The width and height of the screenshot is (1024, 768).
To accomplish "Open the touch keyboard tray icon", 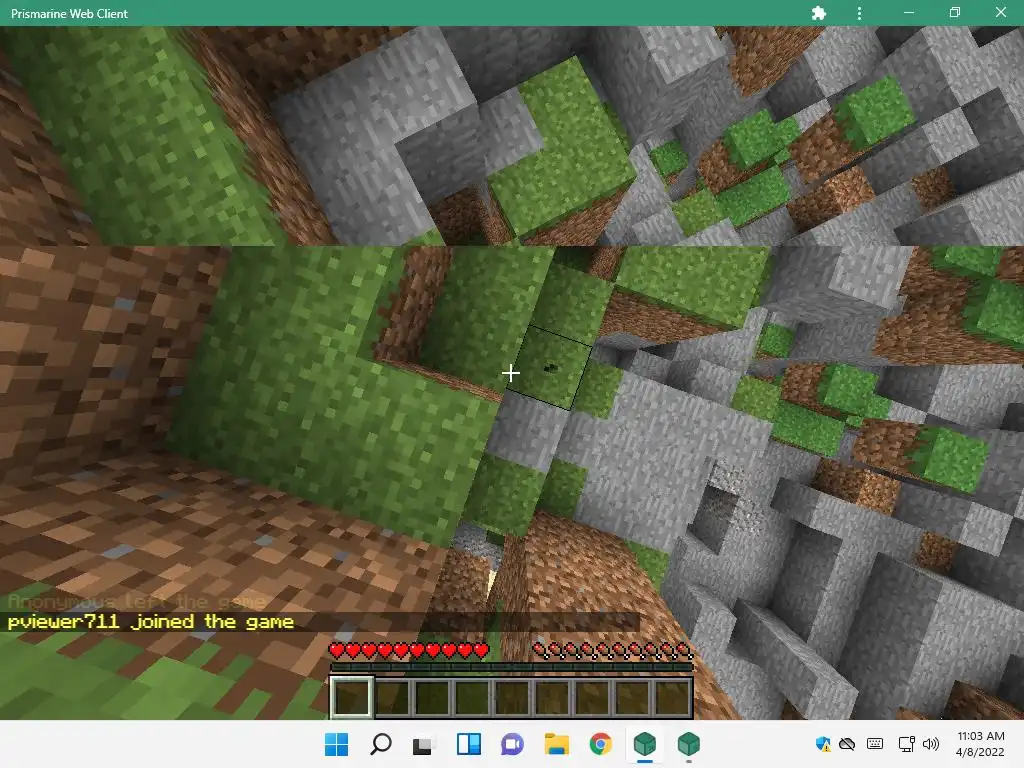I will [875, 744].
